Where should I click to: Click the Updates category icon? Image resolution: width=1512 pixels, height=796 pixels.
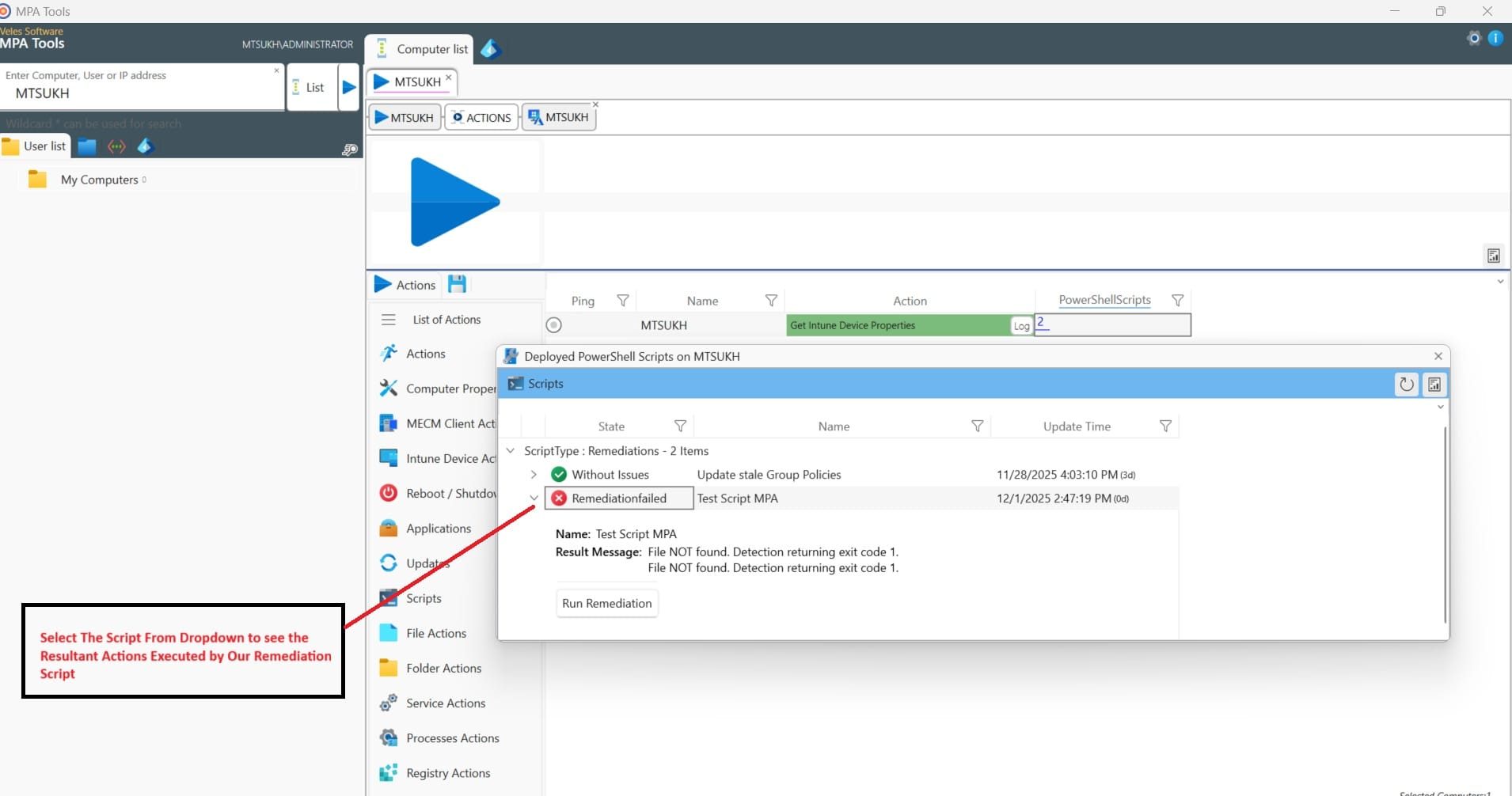click(x=388, y=563)
